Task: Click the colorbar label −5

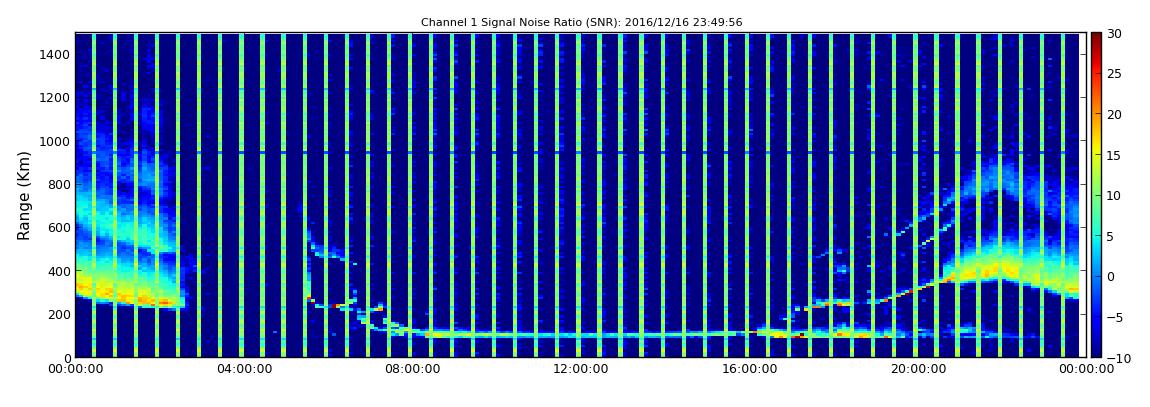Action: click(x=1114, y=318)
